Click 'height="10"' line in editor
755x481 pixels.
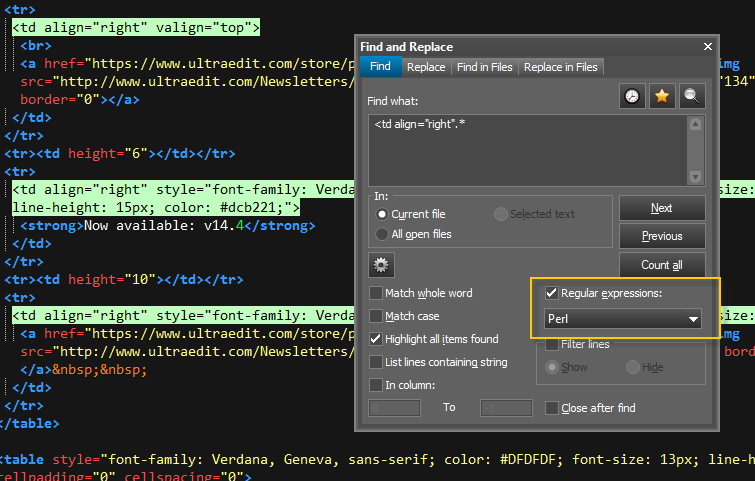[124, 280]
